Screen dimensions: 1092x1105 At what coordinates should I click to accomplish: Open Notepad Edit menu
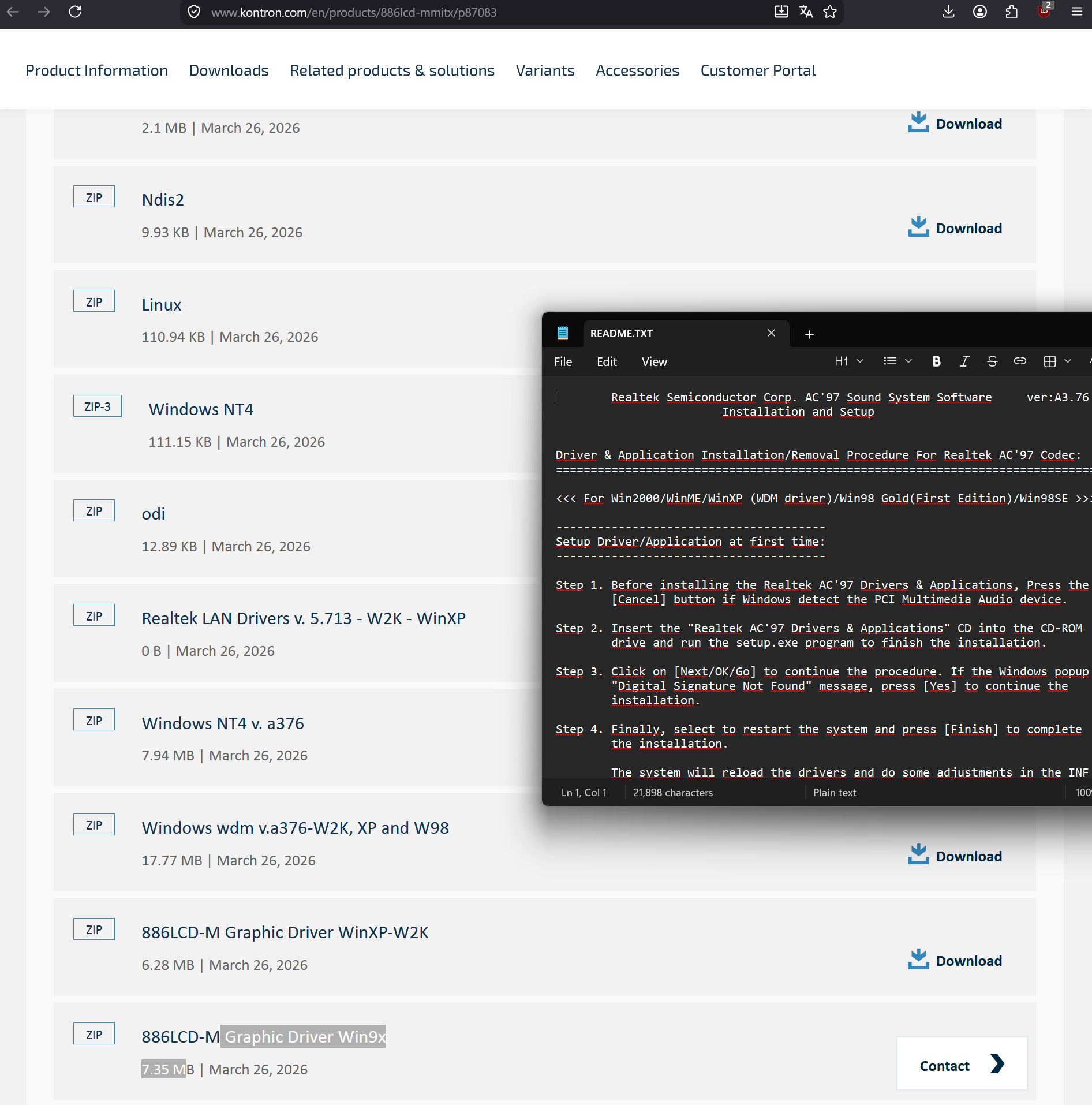coord(607,362)
